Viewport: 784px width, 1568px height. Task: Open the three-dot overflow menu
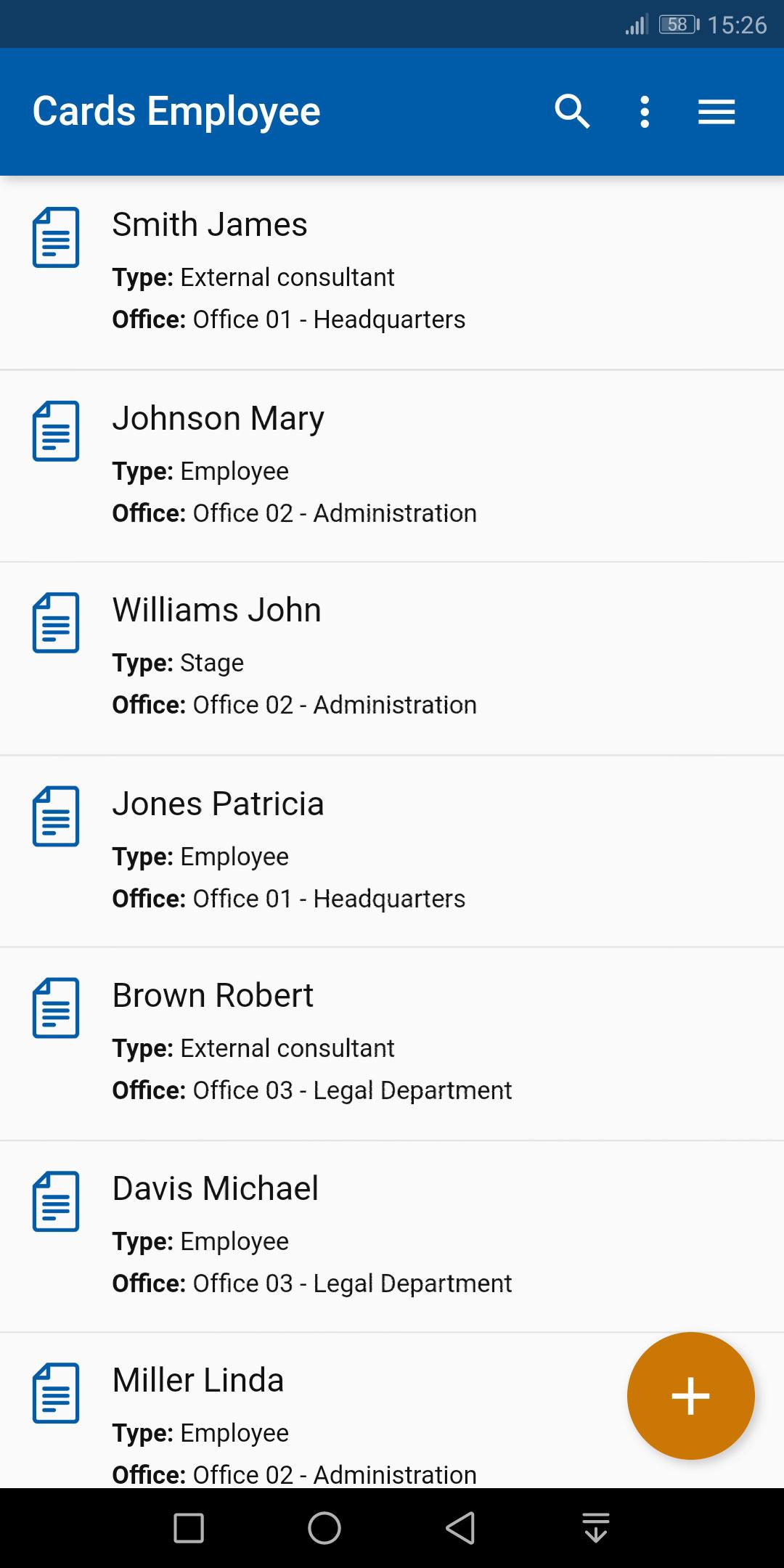pyautogui.click(x=645, y=112)
